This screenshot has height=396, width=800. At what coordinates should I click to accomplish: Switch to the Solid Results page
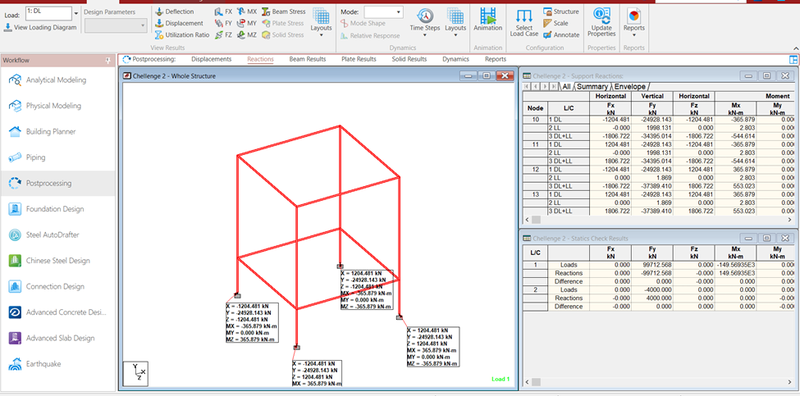tap(409, 59)
